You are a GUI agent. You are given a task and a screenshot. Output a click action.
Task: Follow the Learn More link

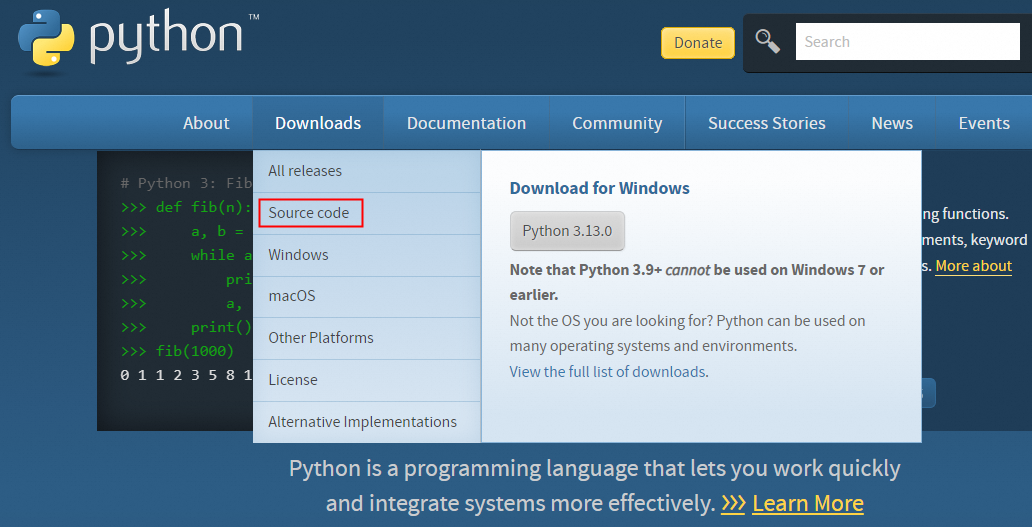click(x=807, y=503)
